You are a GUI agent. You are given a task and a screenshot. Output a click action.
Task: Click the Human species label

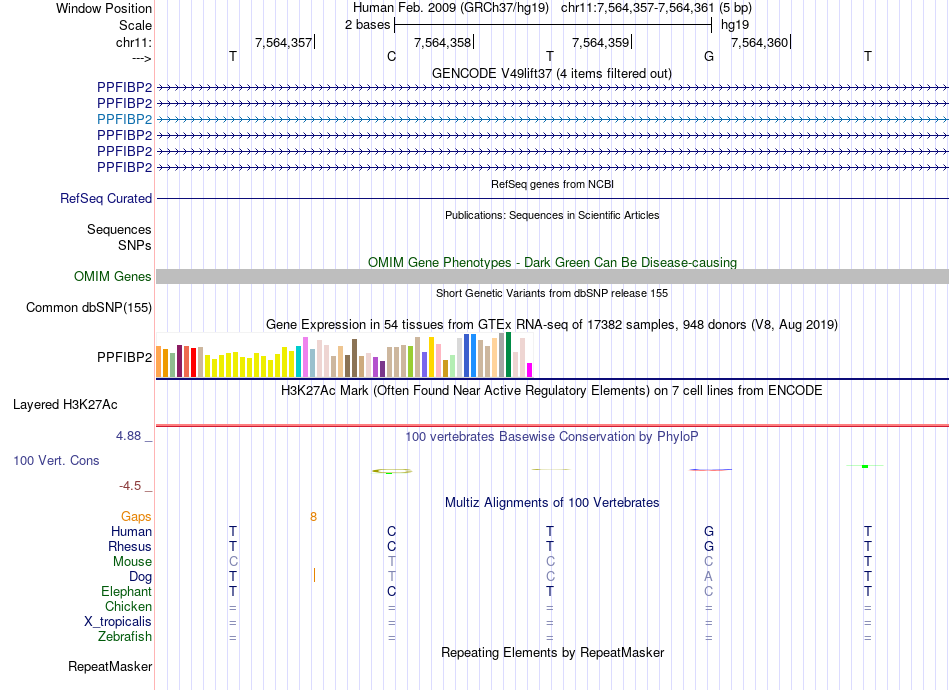131,532
